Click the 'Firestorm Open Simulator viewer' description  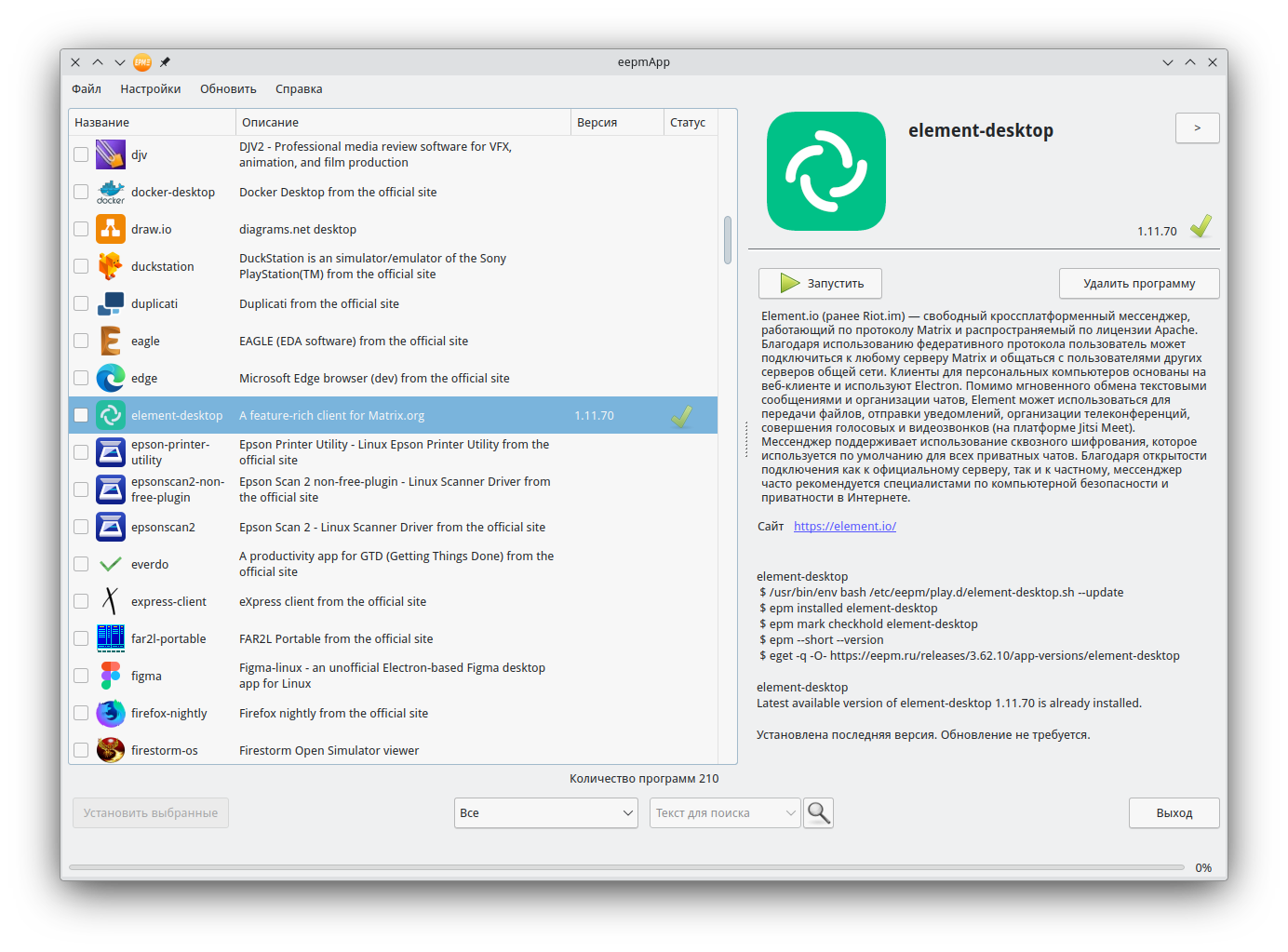(329, 750)
